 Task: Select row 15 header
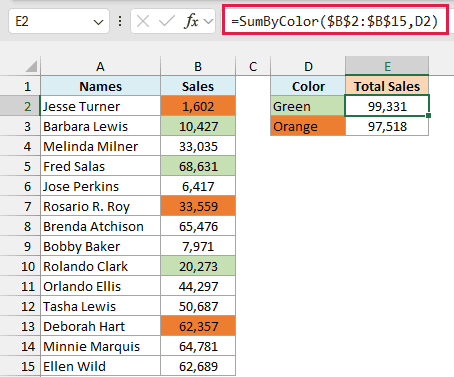(20, 366)
